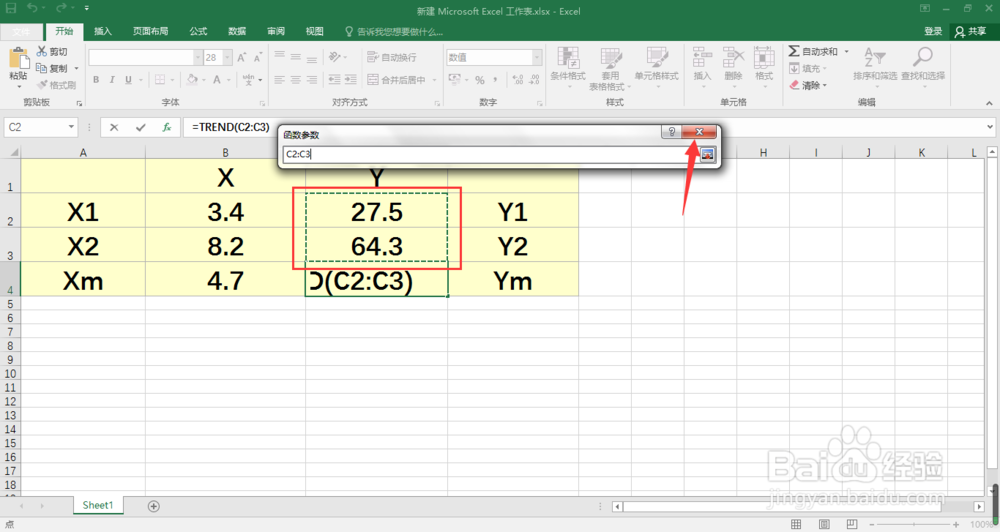The width and height of the screenshot is (1000, 532).
Task: Click the add new sheet plus button
Action: tap(154, 506)
